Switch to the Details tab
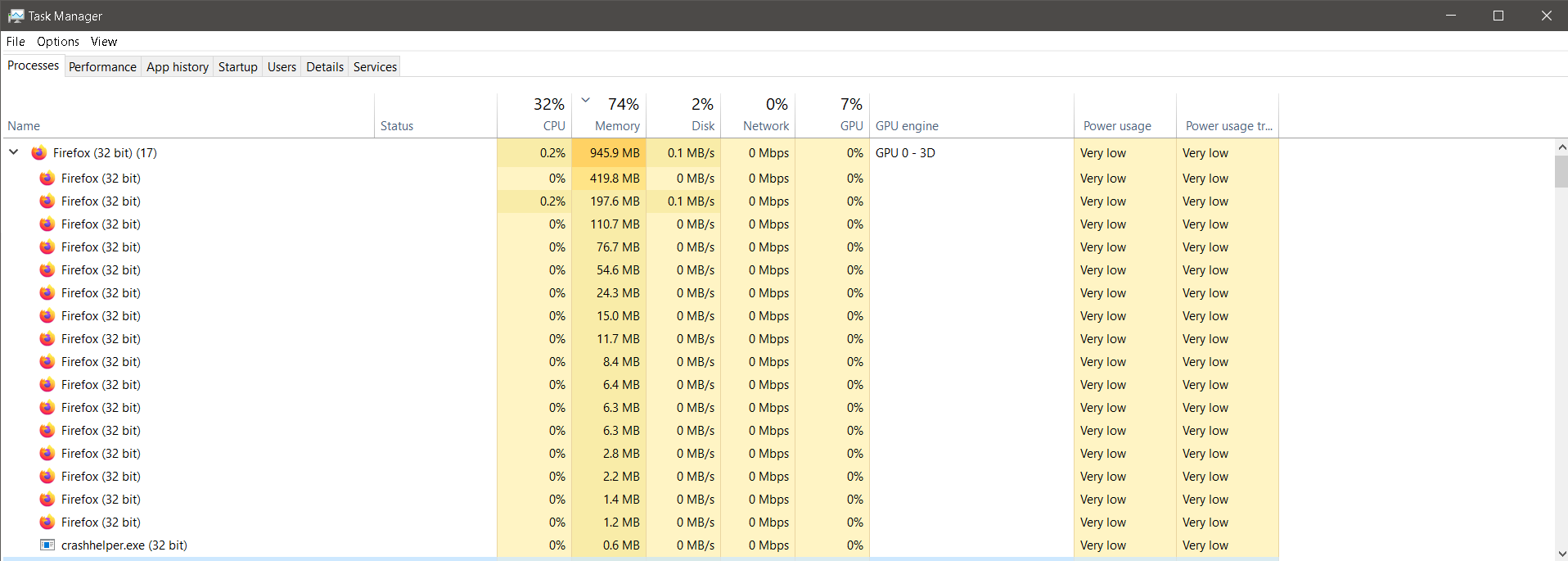Image resolution: width=1568 pixels, height=561 pixels. coord(325,66)
